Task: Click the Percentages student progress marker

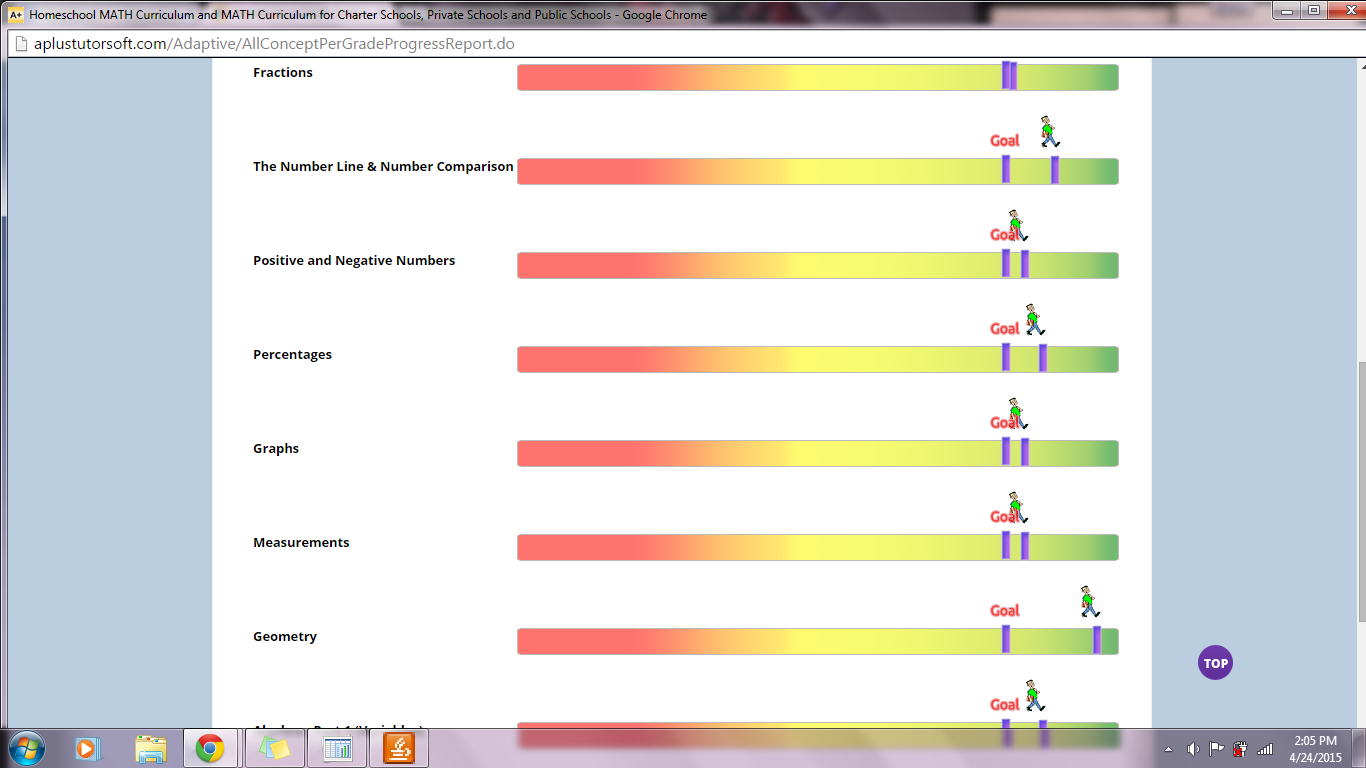Action: pos(1043,358)
